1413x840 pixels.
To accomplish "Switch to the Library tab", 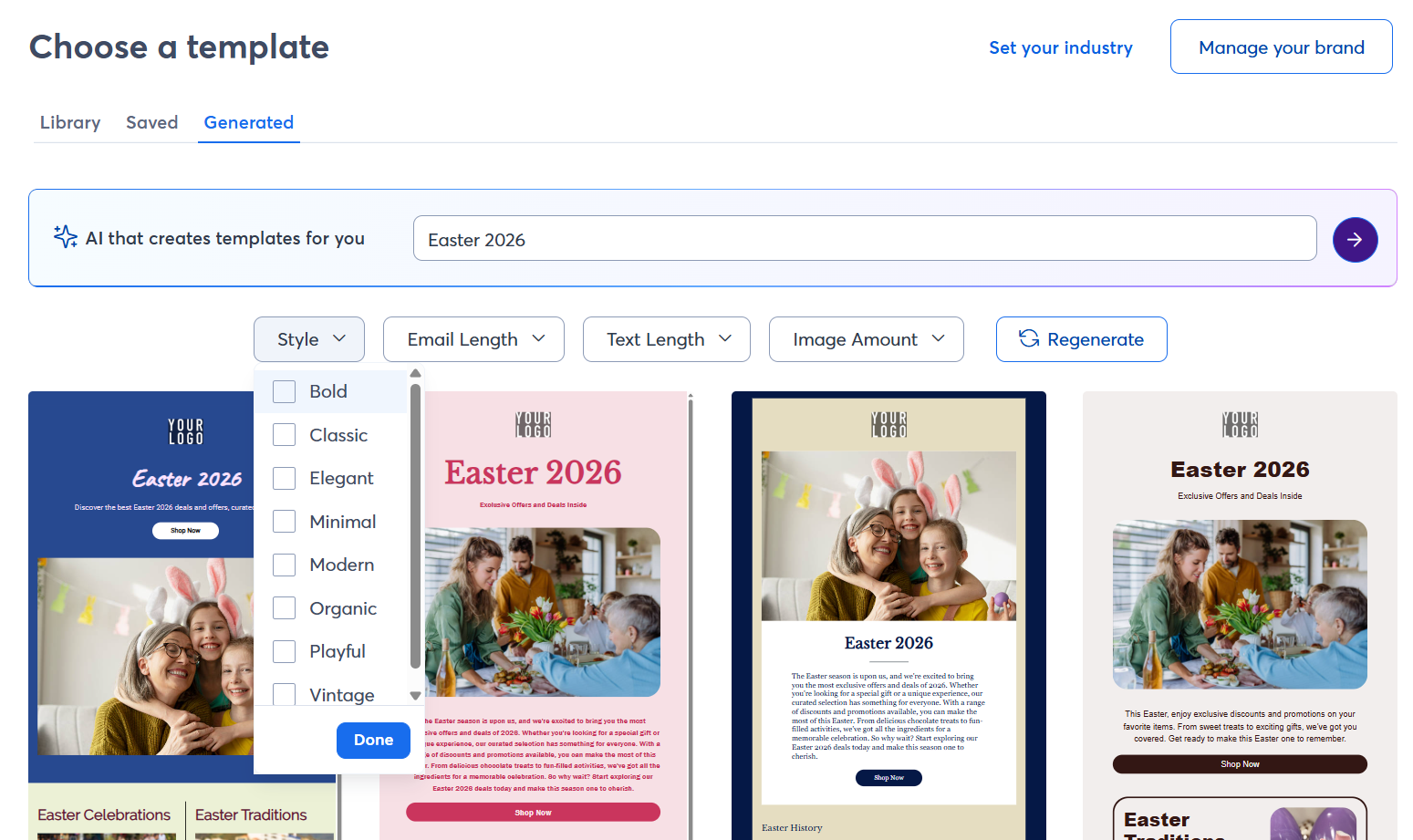I will click(69, 122).
